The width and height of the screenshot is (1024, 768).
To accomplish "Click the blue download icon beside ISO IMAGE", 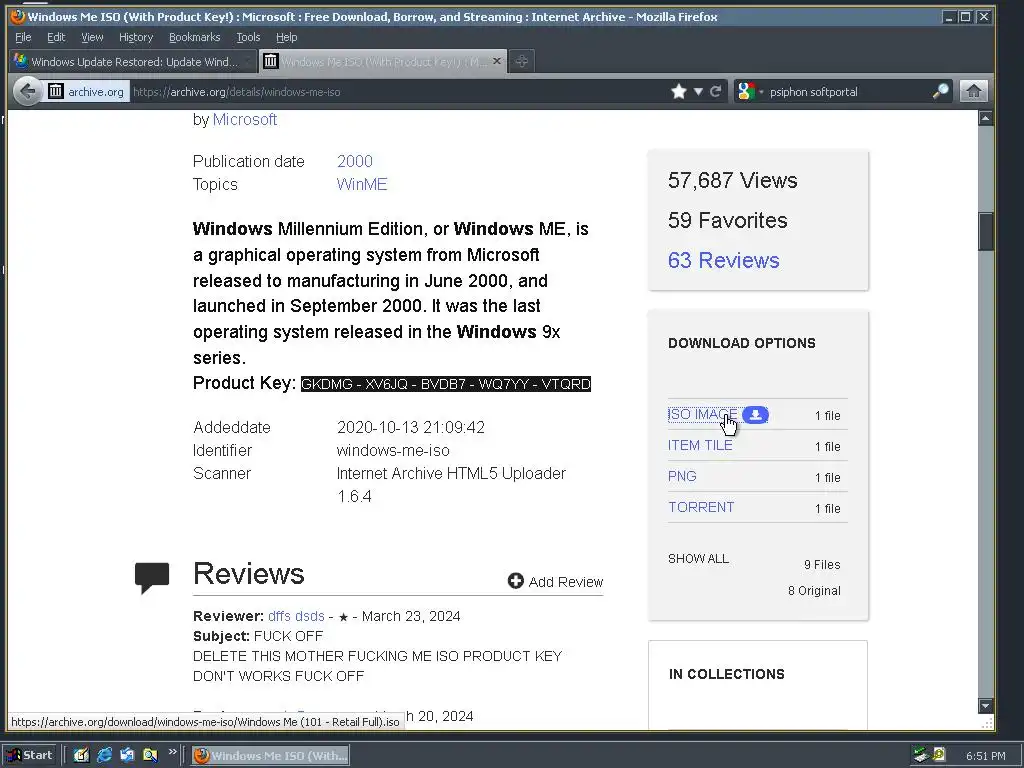I will tap(755, 415).
